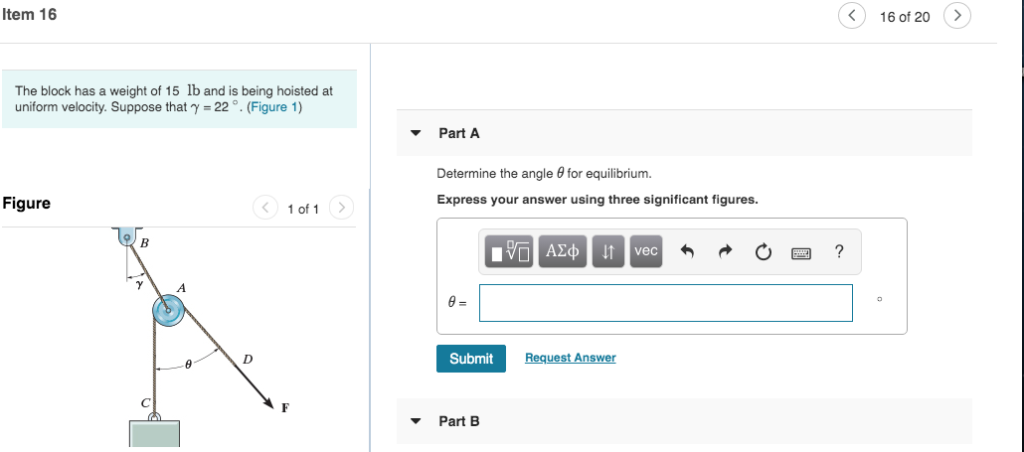Click the subscript/superscript arrows button

coord(608,251)
